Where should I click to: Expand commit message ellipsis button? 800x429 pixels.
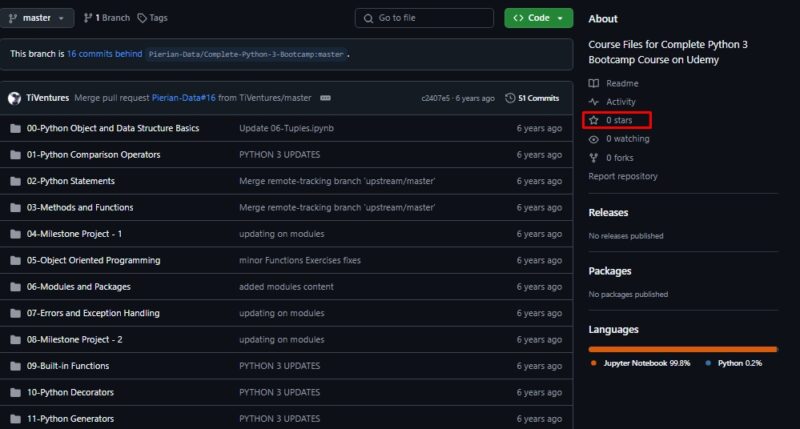pos(325,98)
